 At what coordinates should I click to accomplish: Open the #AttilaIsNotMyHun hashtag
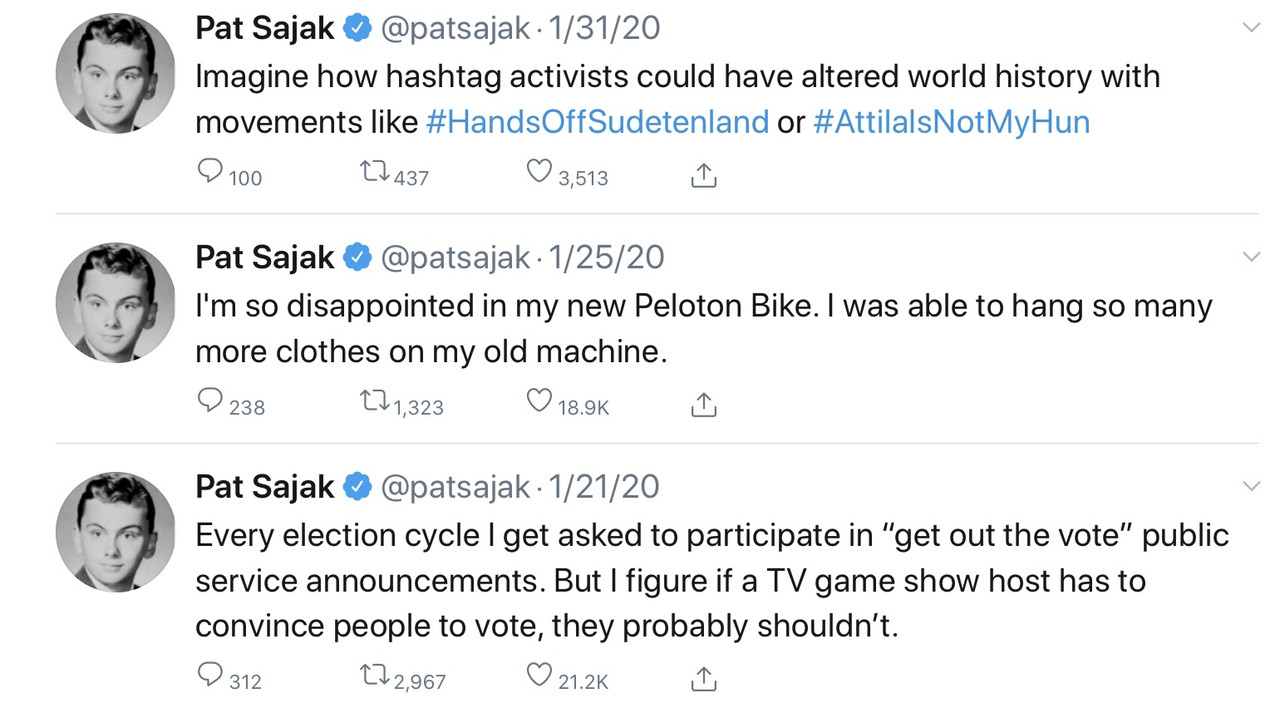point(951,122)
